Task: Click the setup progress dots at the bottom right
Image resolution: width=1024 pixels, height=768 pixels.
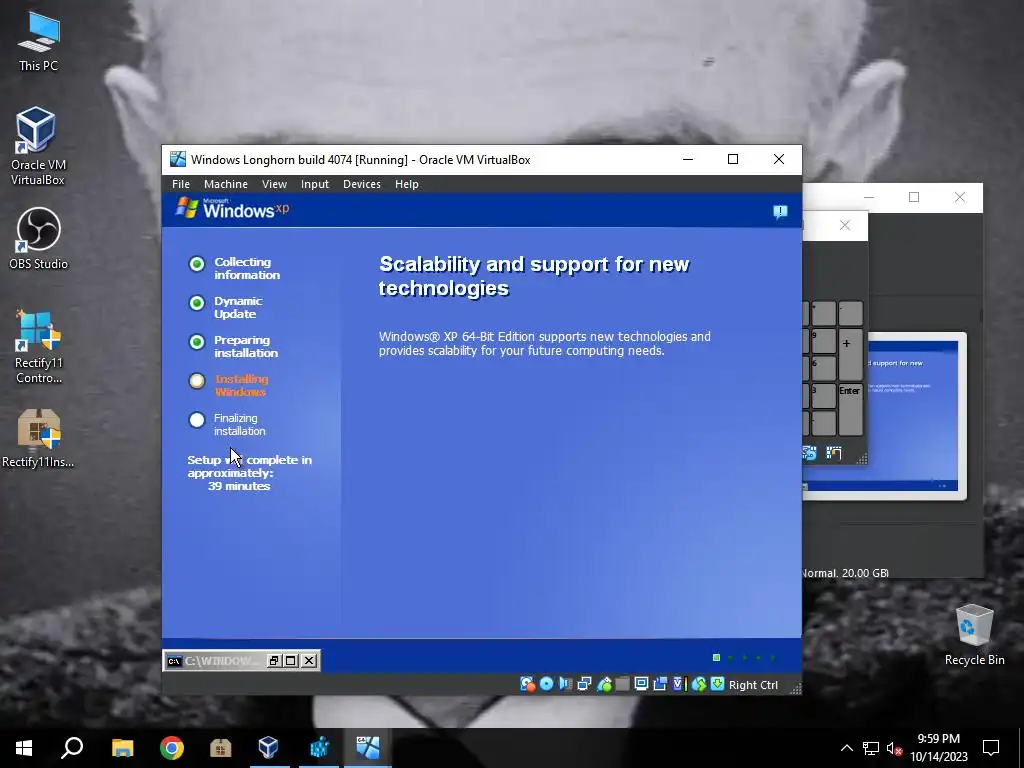Action: tap(744, 658)
